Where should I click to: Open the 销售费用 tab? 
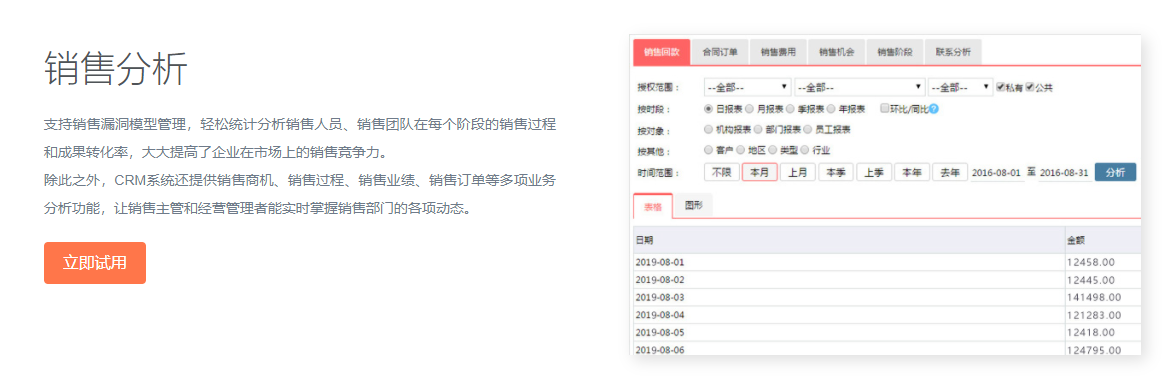tap(778, 53)
